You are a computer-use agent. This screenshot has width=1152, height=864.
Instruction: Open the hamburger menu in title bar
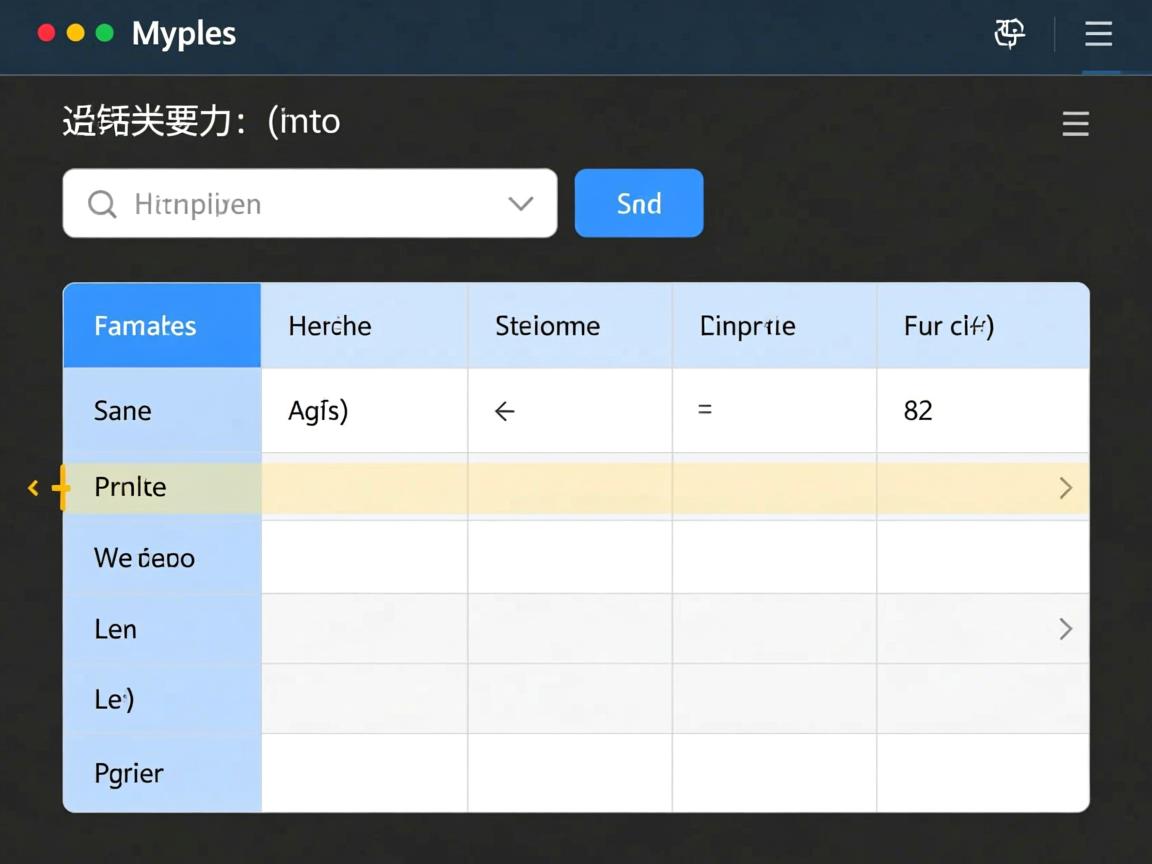(x=1098, y=34)
